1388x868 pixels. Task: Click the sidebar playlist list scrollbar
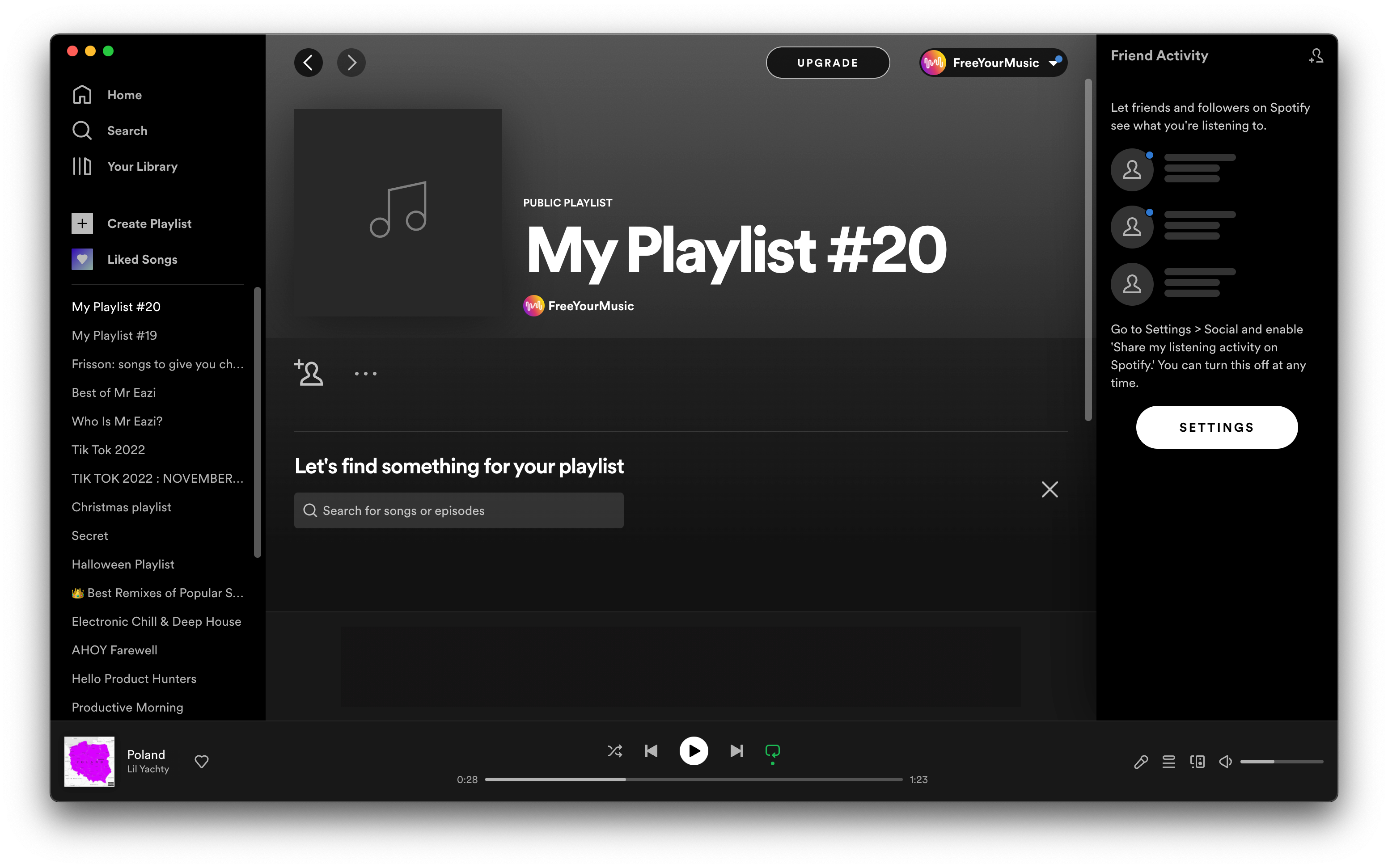[x=257, y=422]
